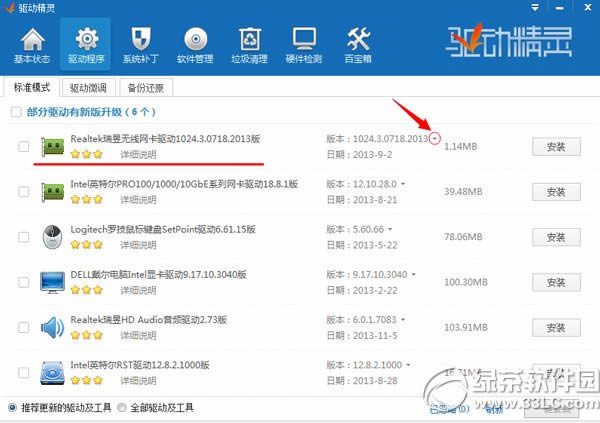Click the Logitech mouse device icon
Viewport: 600px width, 423px height.
click(x=52, y=237)
